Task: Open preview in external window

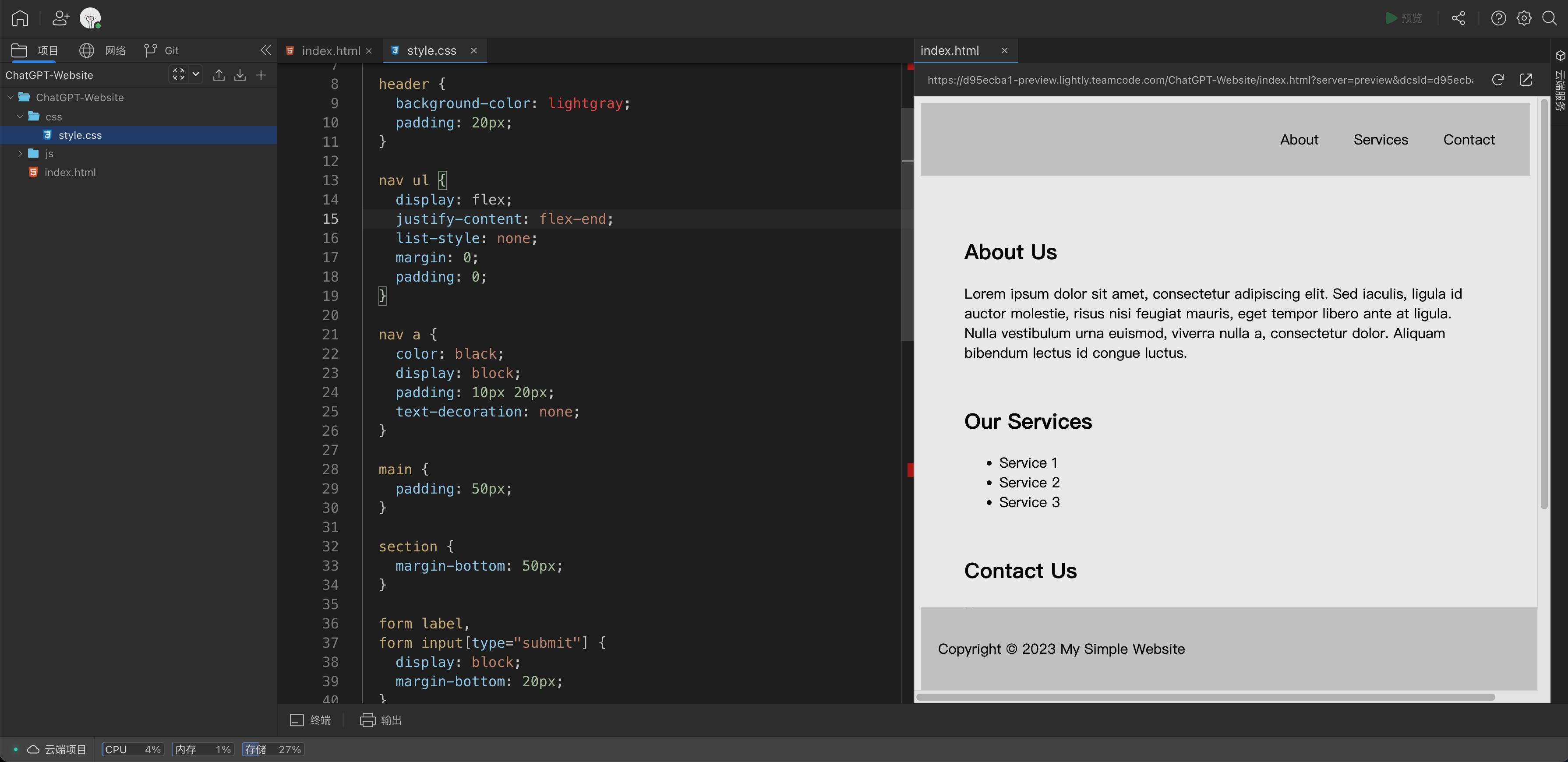Action: point(1526,80)
